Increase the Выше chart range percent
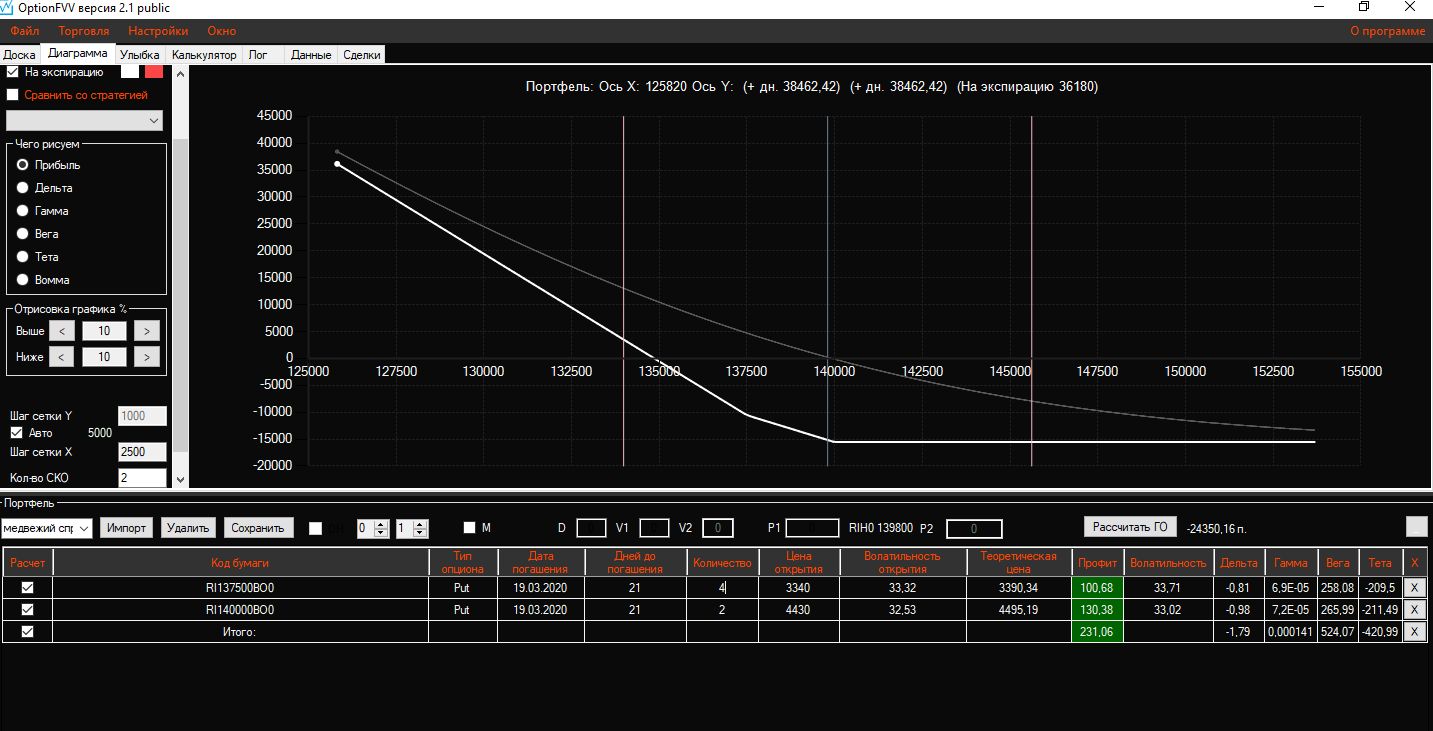 tap(146, 331)
